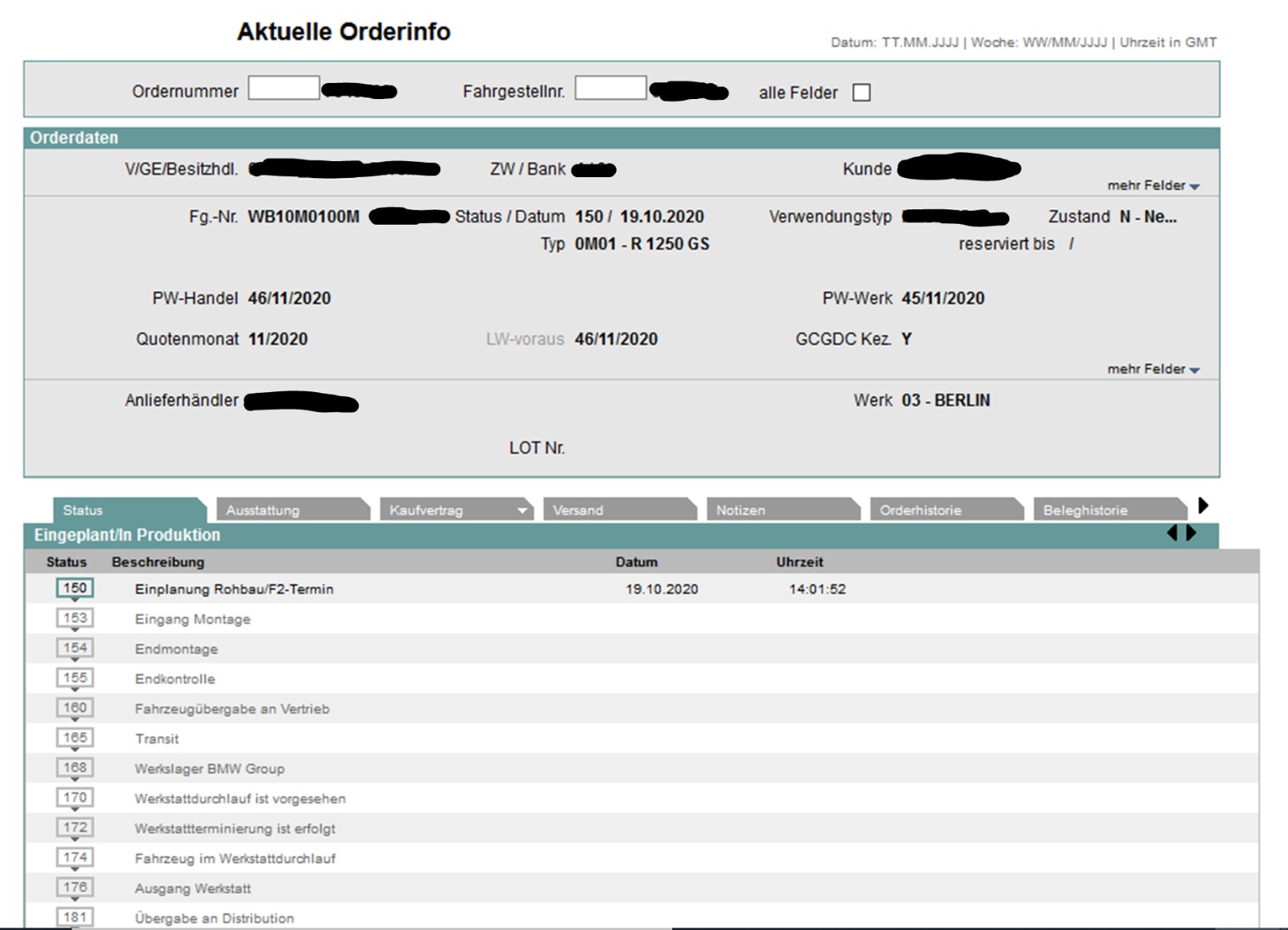The height and width of the screenshot is (930, 1288).
Task: Go to the Notizen tab
Action: coord(780,510)
